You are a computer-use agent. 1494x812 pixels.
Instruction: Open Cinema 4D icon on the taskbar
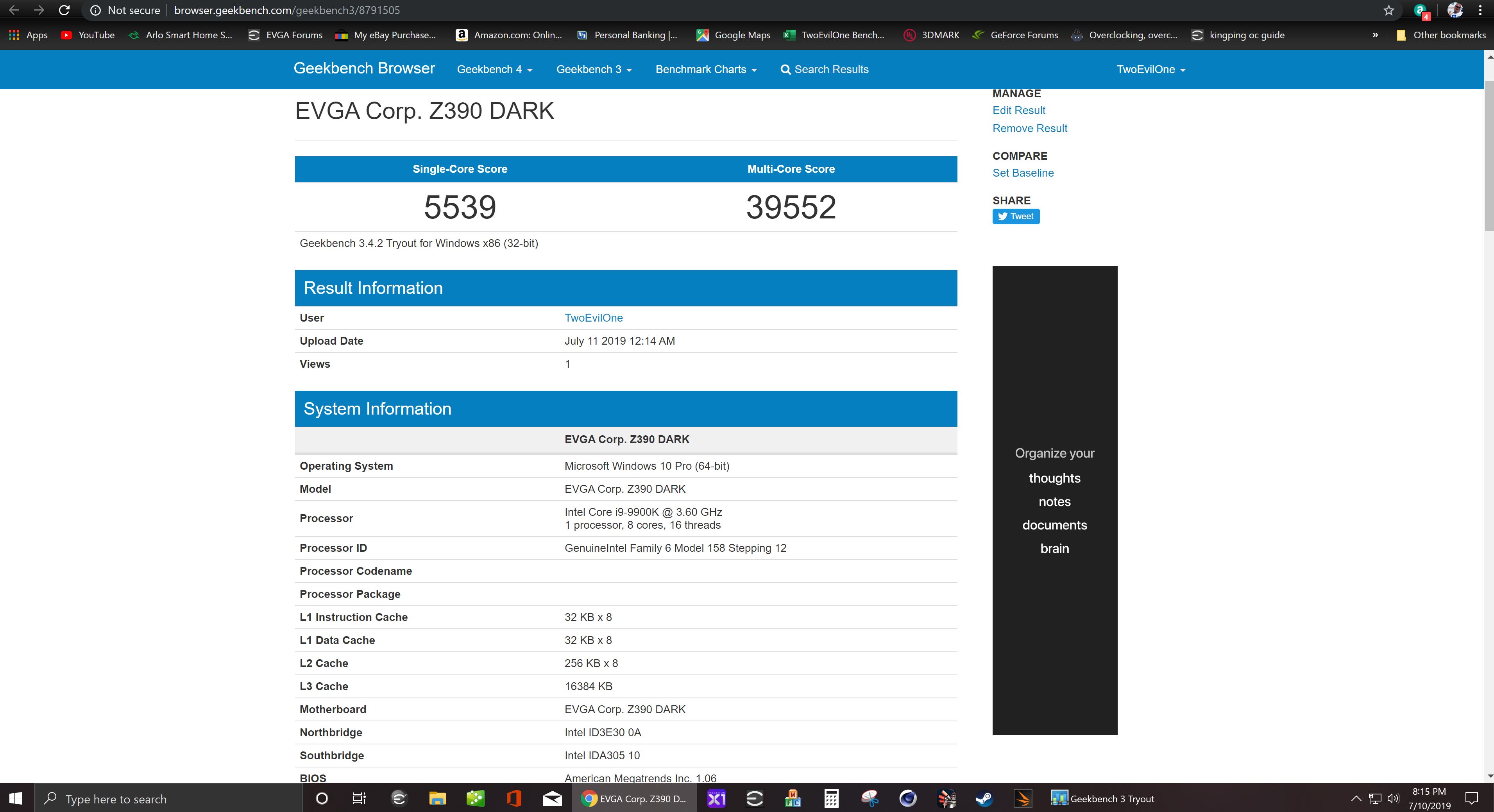[908, 799]
